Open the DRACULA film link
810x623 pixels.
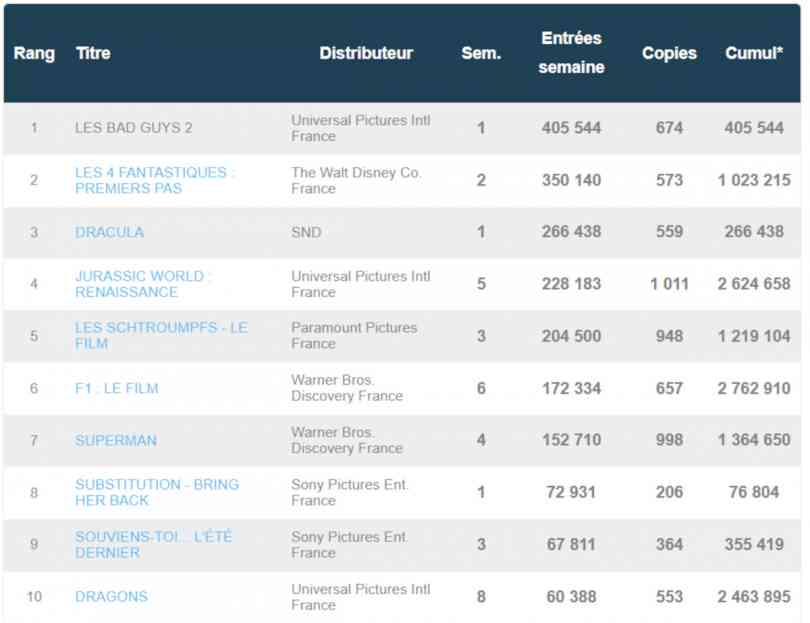click(110, 232)
